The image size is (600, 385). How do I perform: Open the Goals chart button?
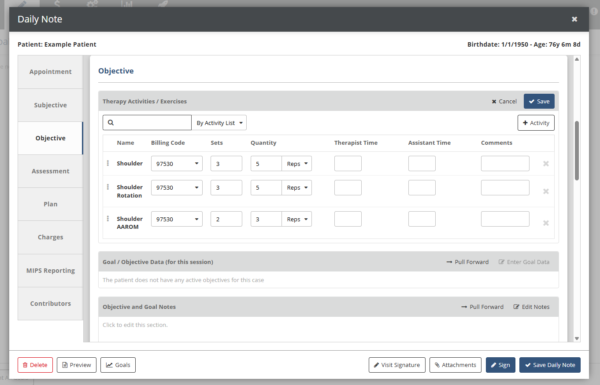118,365
